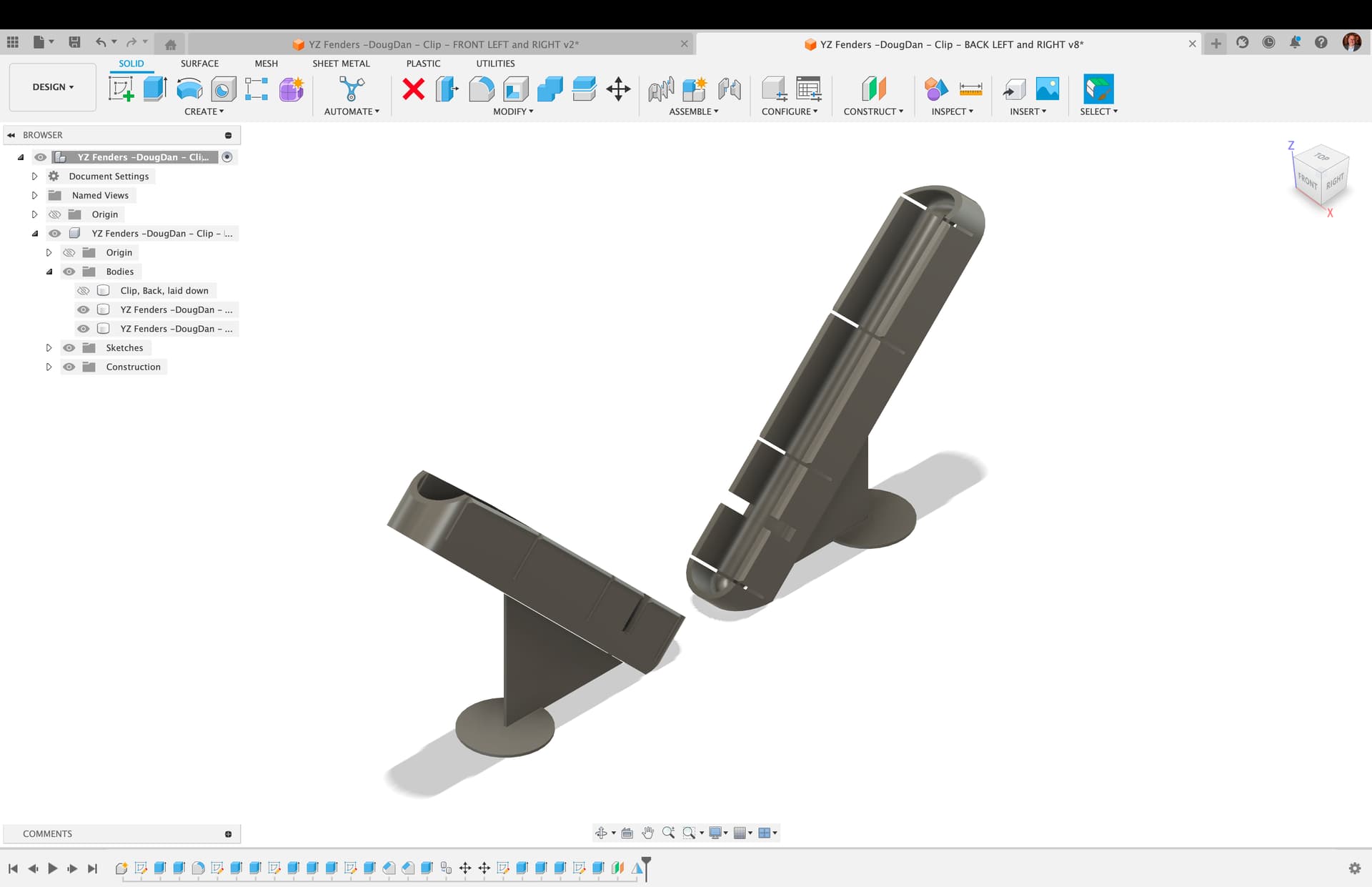This screenshot has width=1372, height=887.
Task: Toggle visibility of component's nested Origin
Action: pyautogui.click(x=69, y=253)
